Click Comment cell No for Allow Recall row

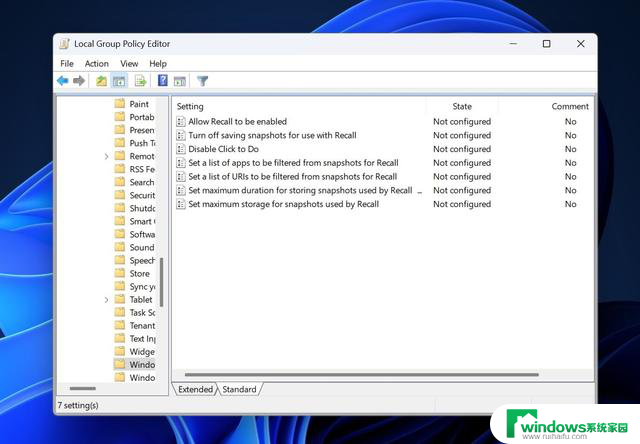571,121
